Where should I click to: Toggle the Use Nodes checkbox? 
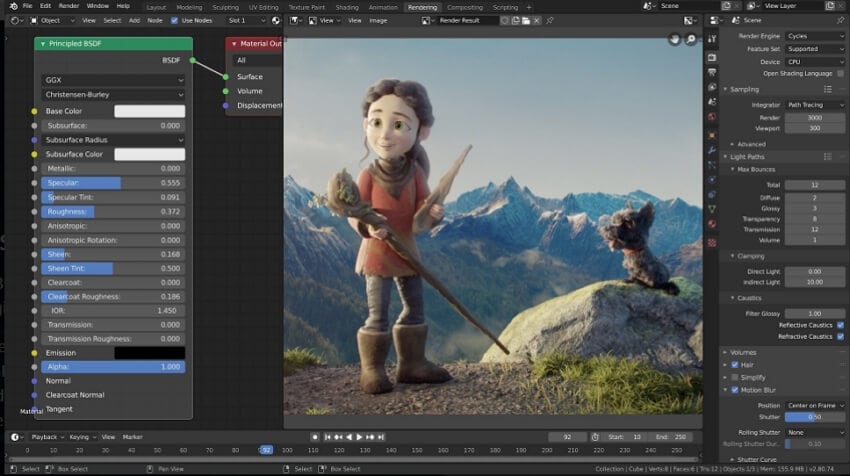pyautogui.click(x=175, y=21)
